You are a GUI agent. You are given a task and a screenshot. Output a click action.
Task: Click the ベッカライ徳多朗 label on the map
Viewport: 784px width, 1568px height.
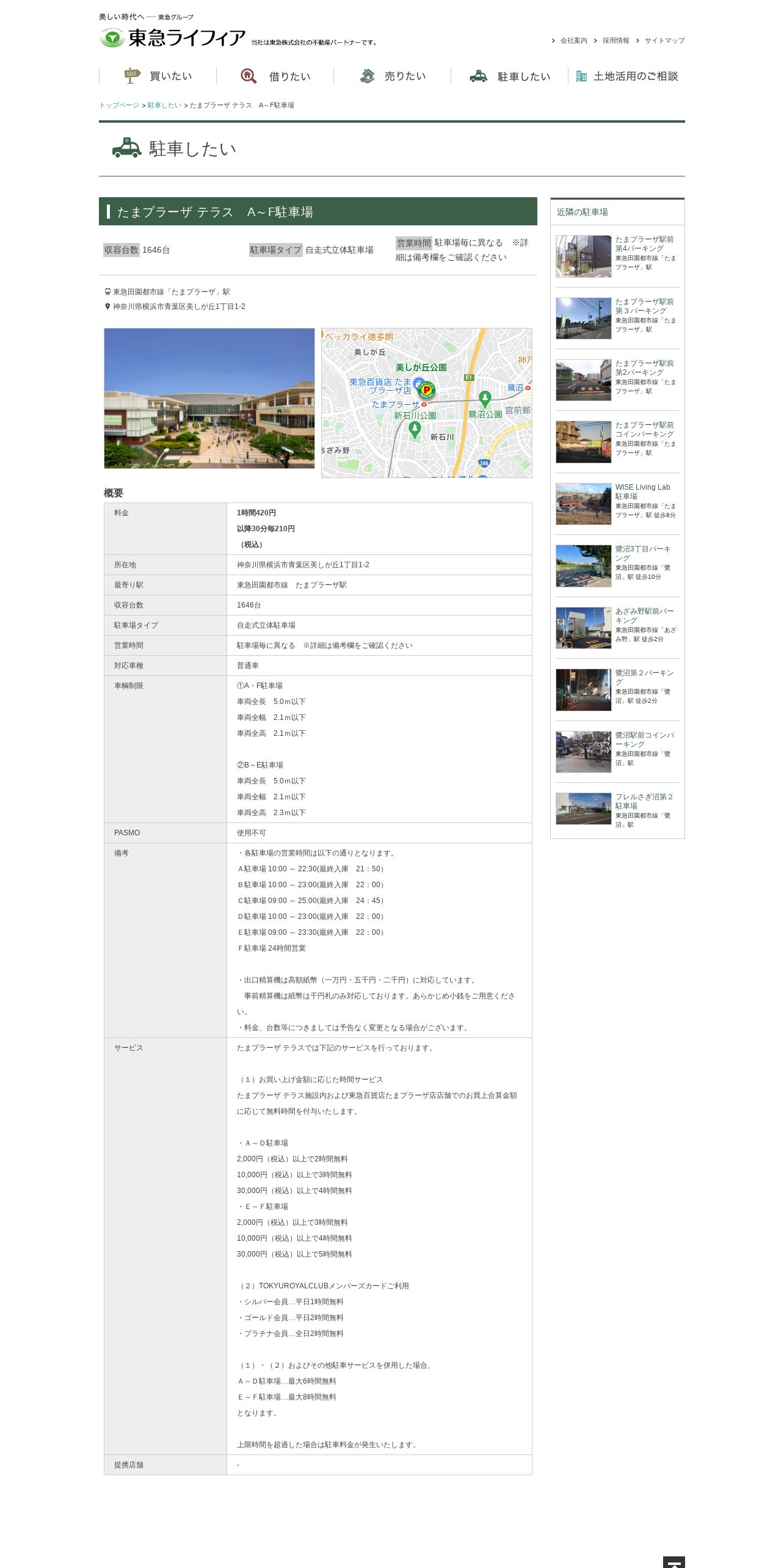[x=359, y=337]
